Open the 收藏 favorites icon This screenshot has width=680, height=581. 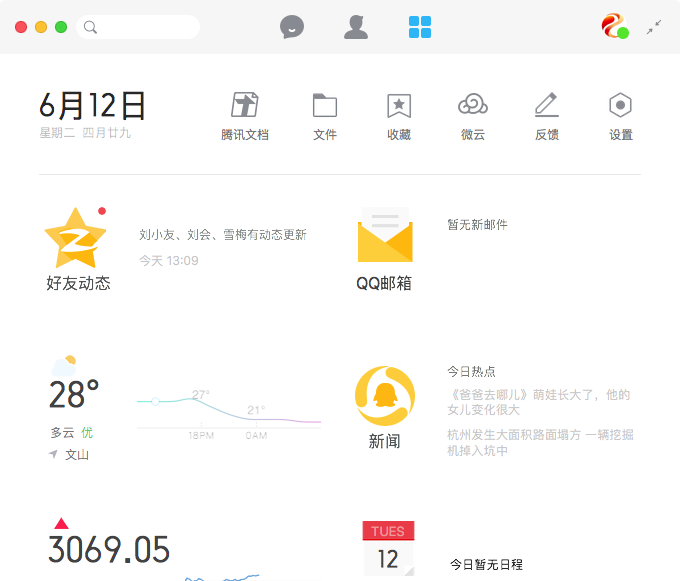tap(399, 105)
